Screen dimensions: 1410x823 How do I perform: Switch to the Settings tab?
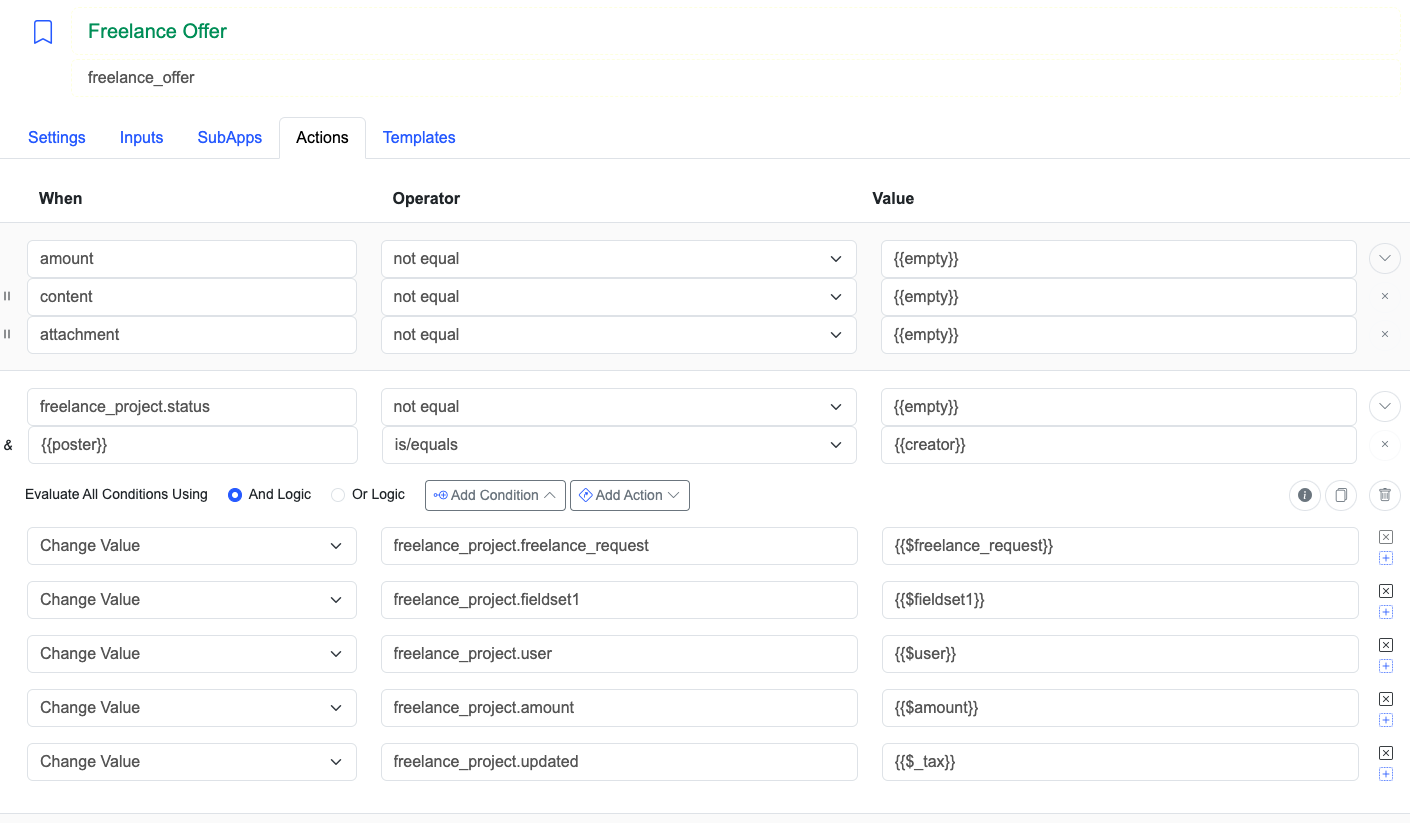click(x=57, y=138)
